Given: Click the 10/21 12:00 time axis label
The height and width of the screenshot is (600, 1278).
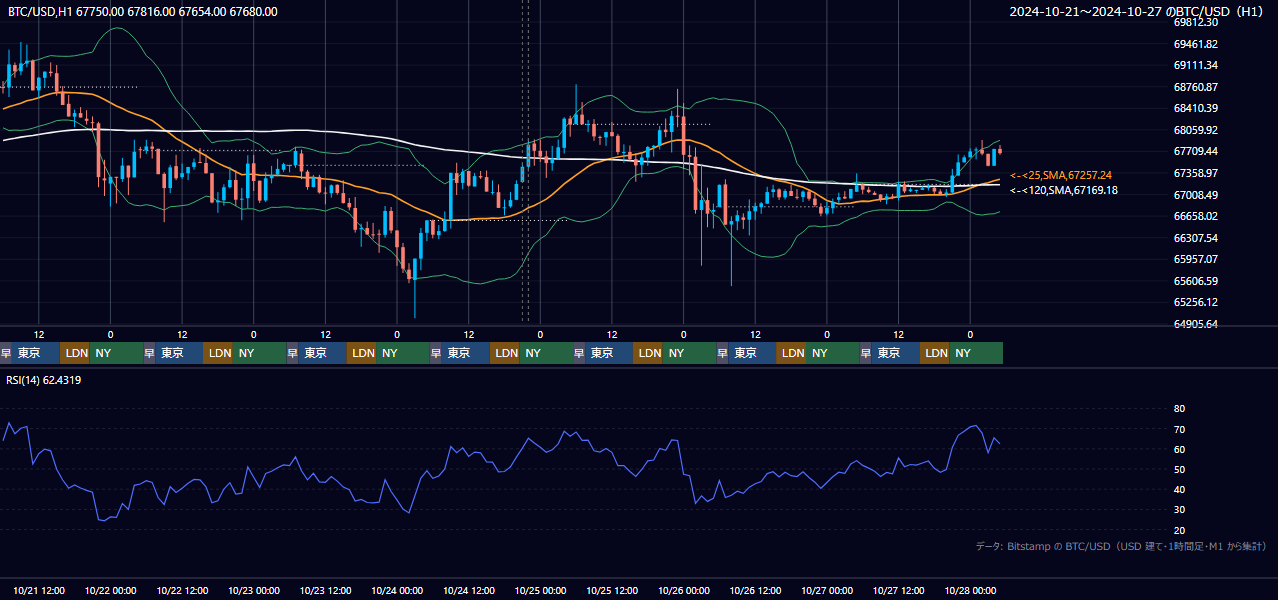Looking at the screenshot, I should [x=39, y=590].
